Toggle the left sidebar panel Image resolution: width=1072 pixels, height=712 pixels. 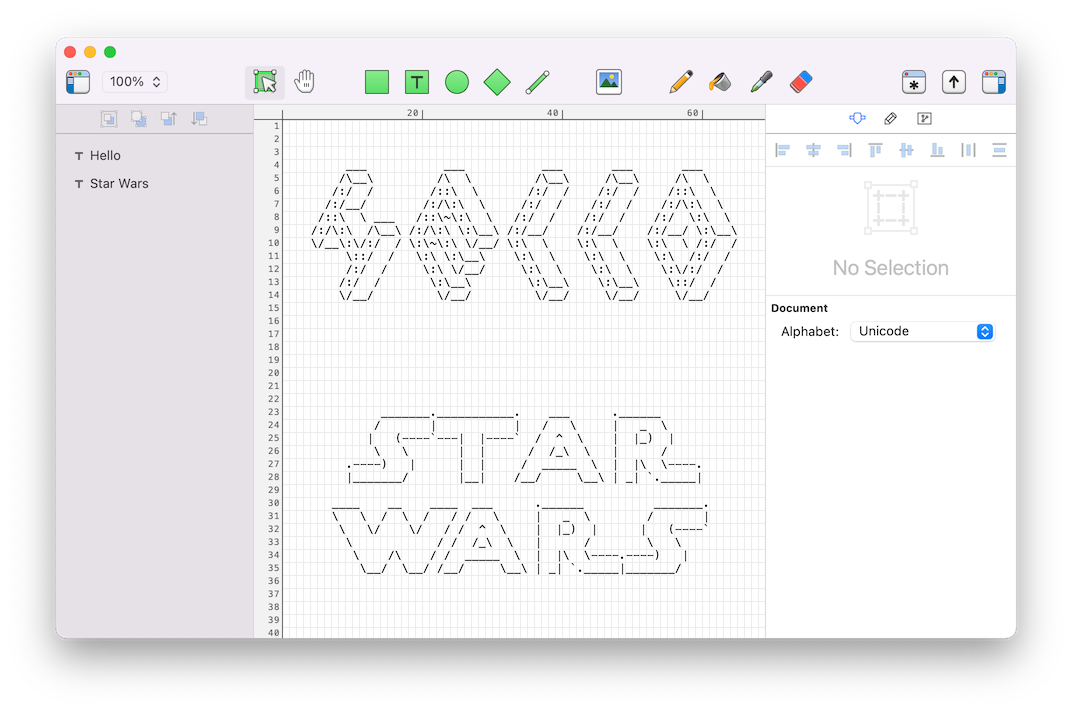(x=78, y=82)
